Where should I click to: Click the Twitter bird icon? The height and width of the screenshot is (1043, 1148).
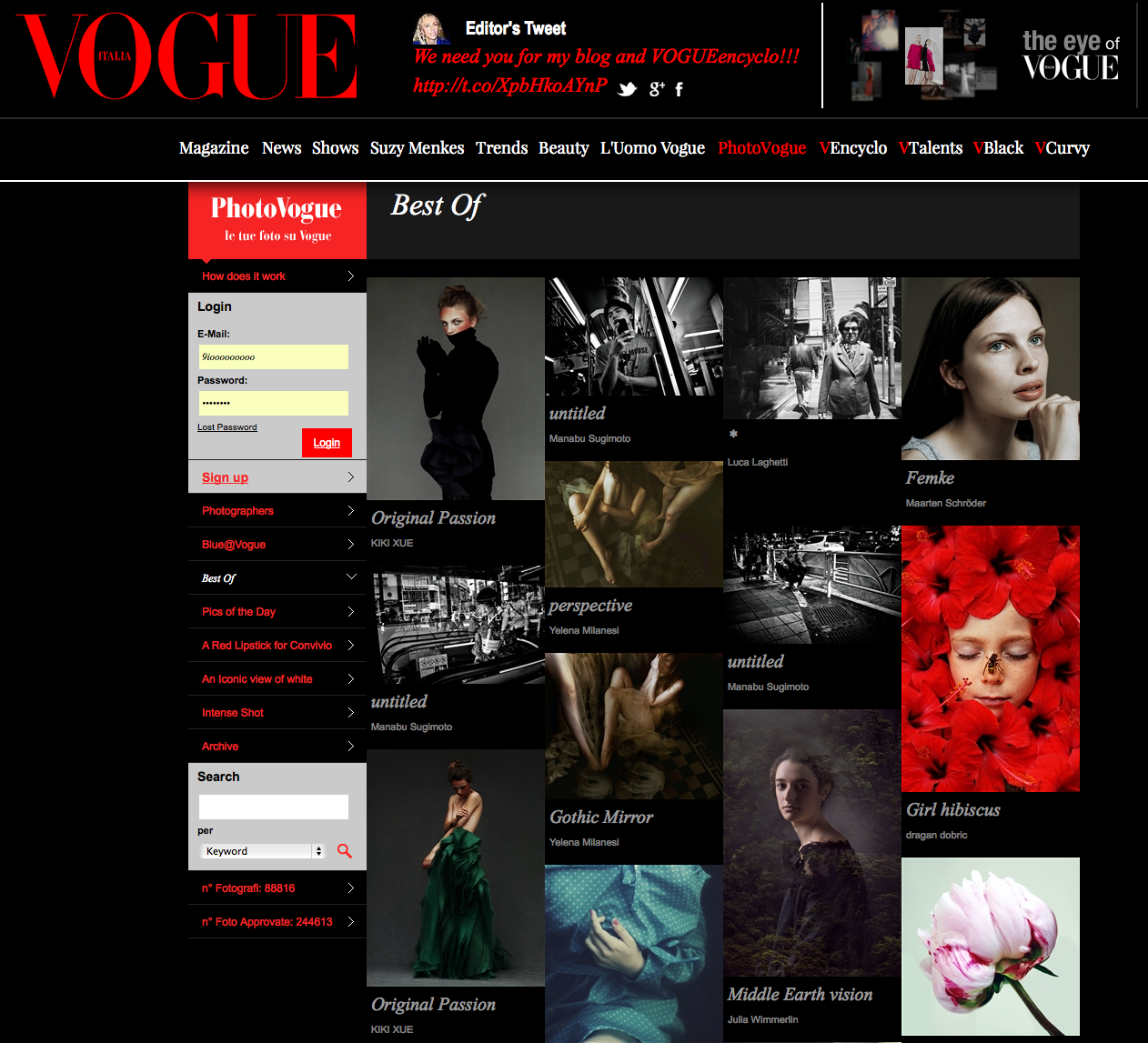pos(627,88)
